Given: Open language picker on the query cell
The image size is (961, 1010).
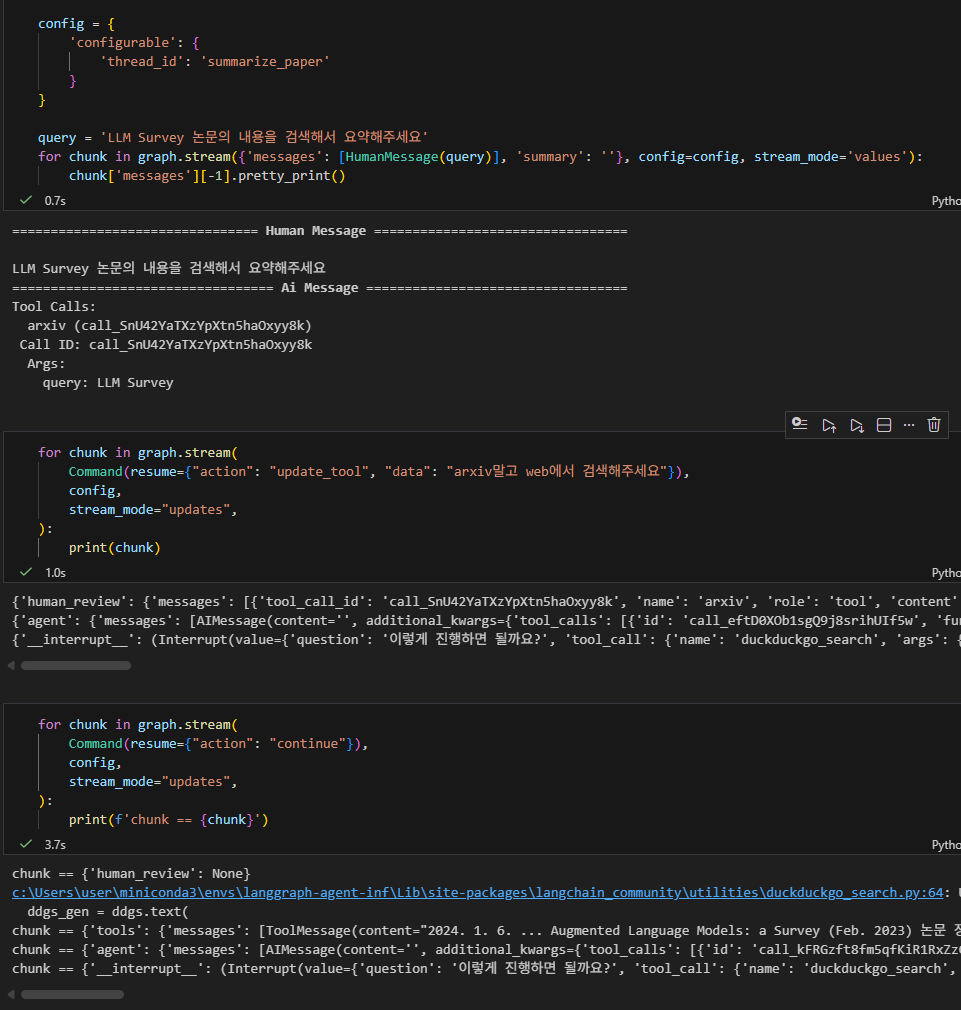Looking at the screenshot, I should [946, 200].
